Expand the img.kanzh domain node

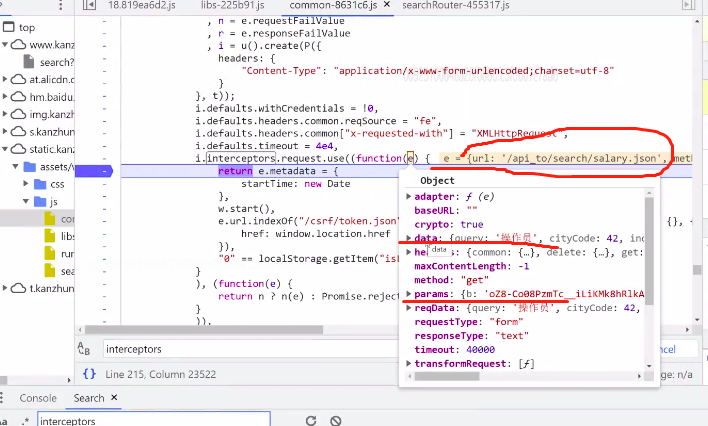[5, 114]
